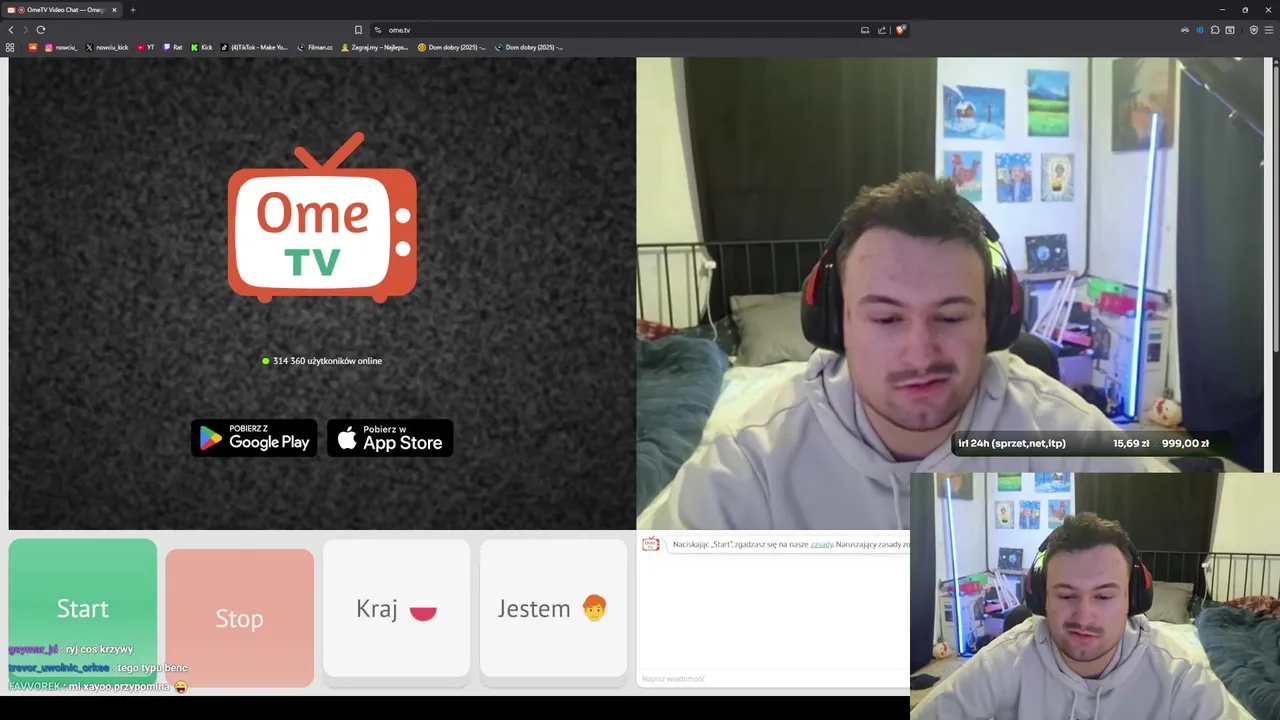
Task: Click the small OmeTV icon in the chat notice
Action: [651, 544]
